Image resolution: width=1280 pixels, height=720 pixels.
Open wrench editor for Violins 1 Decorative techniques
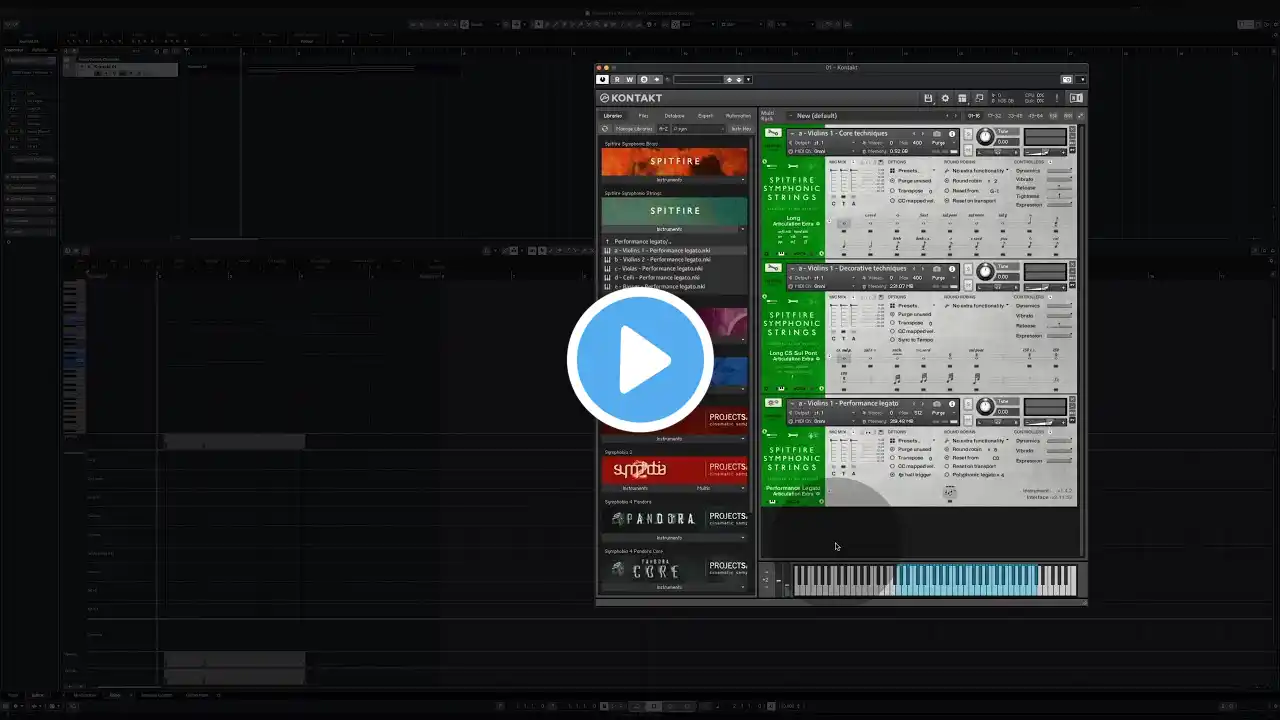coord(773,268)
